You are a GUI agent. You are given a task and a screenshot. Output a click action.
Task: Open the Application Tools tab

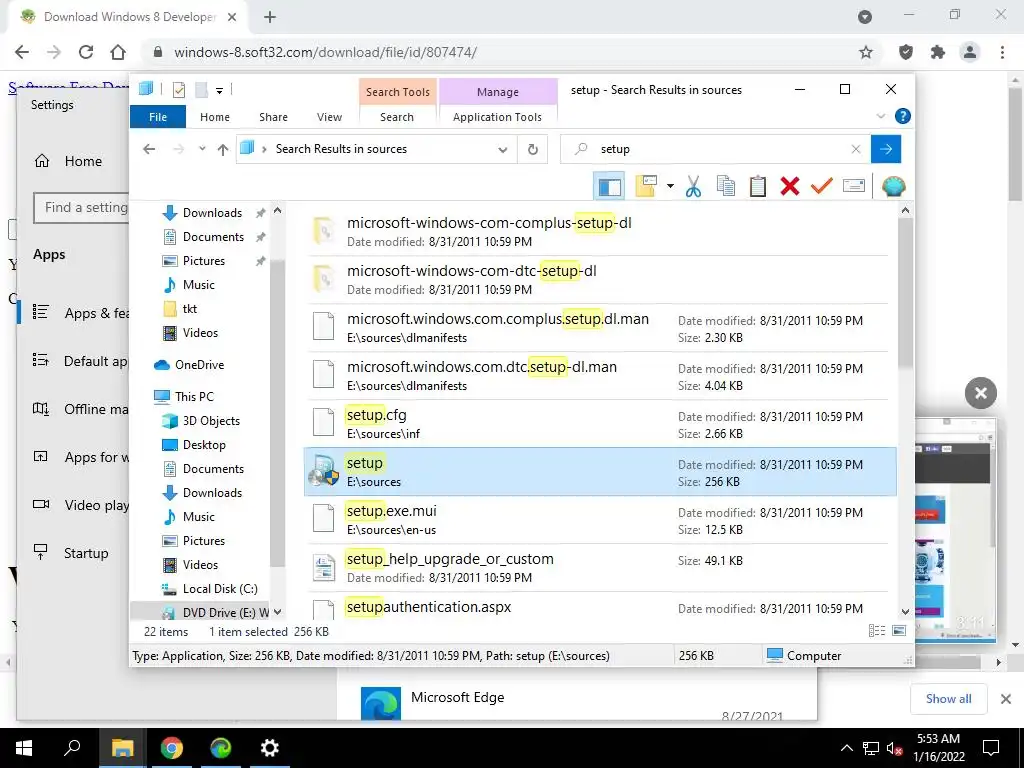[497, 117]
